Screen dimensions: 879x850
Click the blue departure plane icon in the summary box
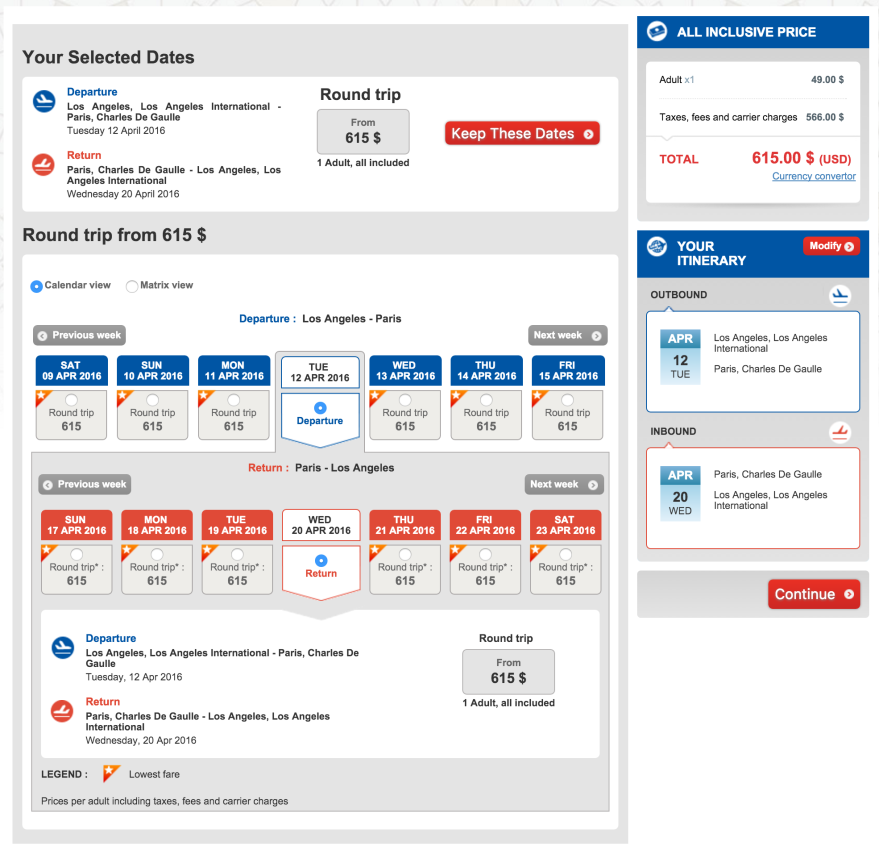pyautogui.click(x=63, y=648)
